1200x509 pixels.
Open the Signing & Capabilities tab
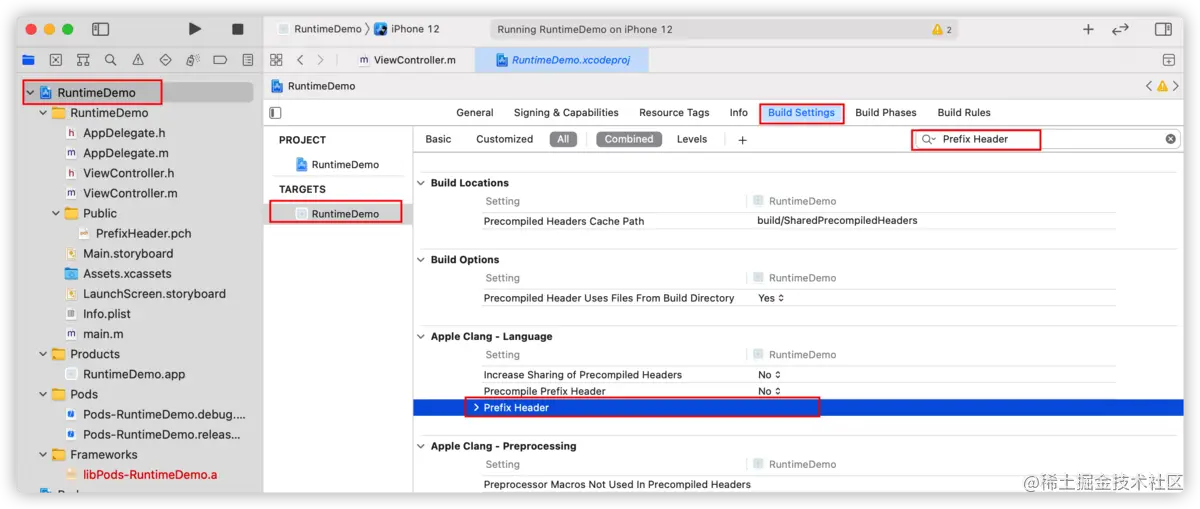pos(566,113)
